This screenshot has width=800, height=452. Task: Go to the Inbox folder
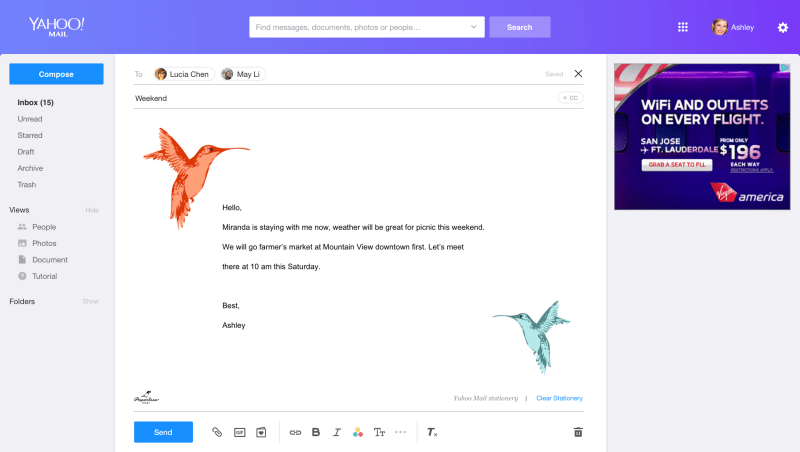click(x=35, y=102)
